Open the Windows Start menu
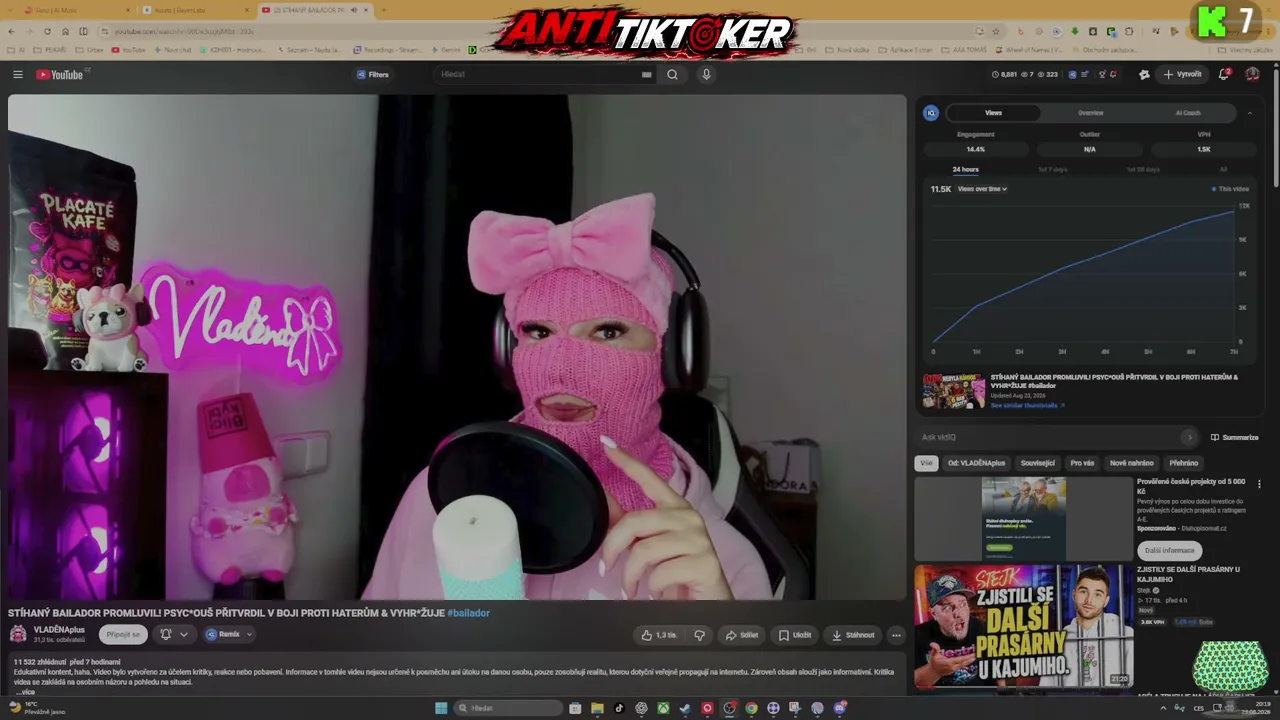The width and height of the screenshot is (1280, 720). 441,708
